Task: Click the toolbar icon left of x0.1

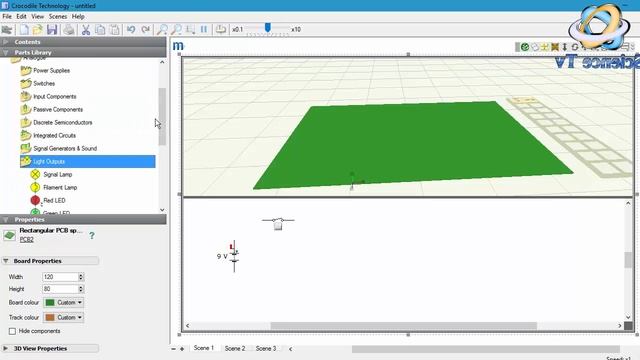Action: pyautogui.click(x=221, y=29)
